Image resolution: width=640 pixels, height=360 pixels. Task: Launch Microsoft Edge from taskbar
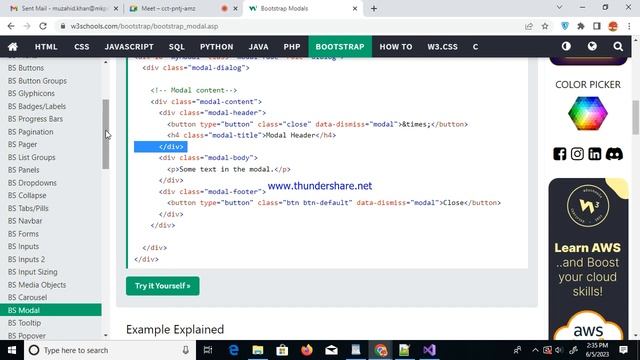tap(233, 350)
